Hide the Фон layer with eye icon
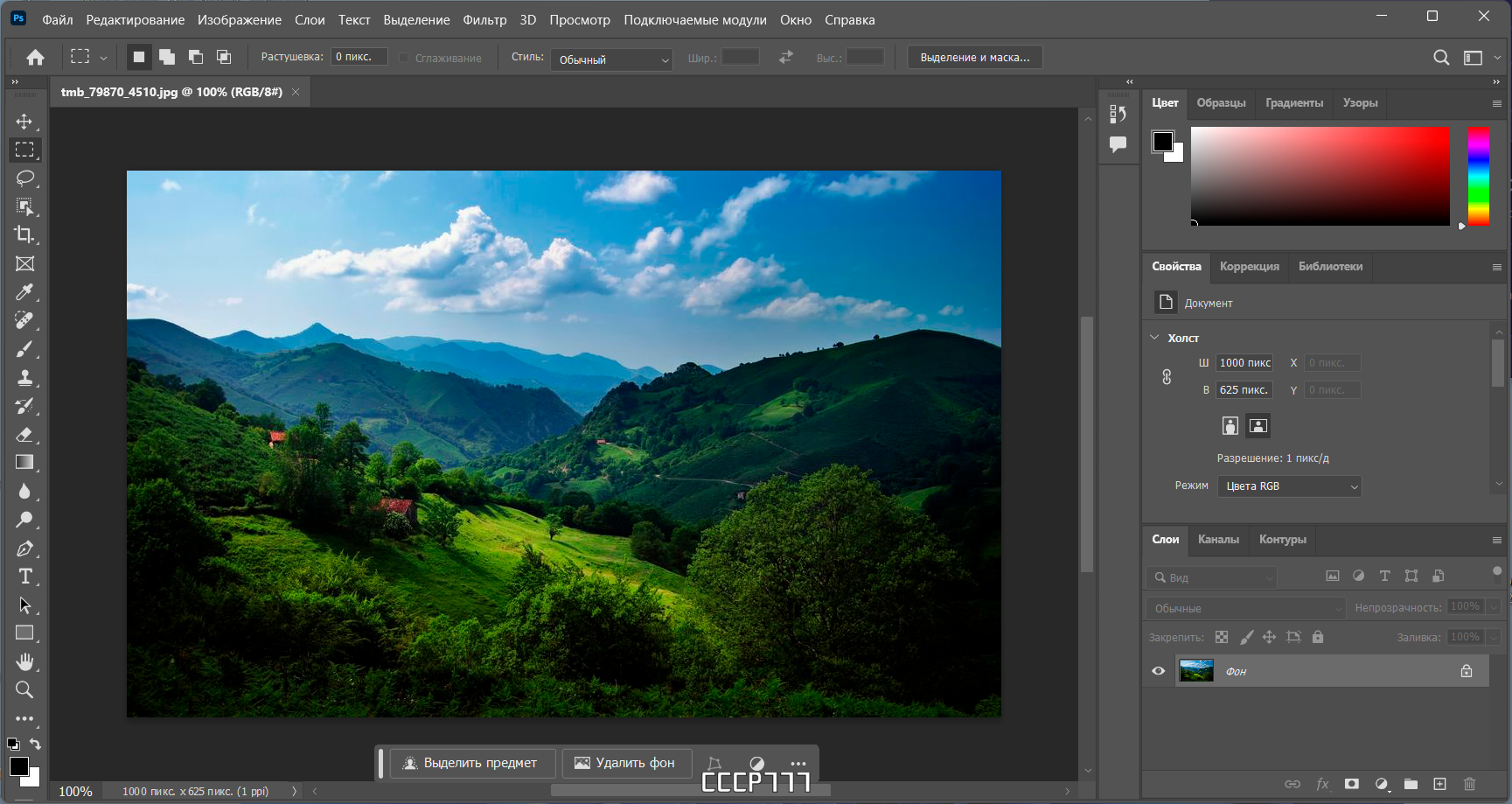 (1159, 671)
